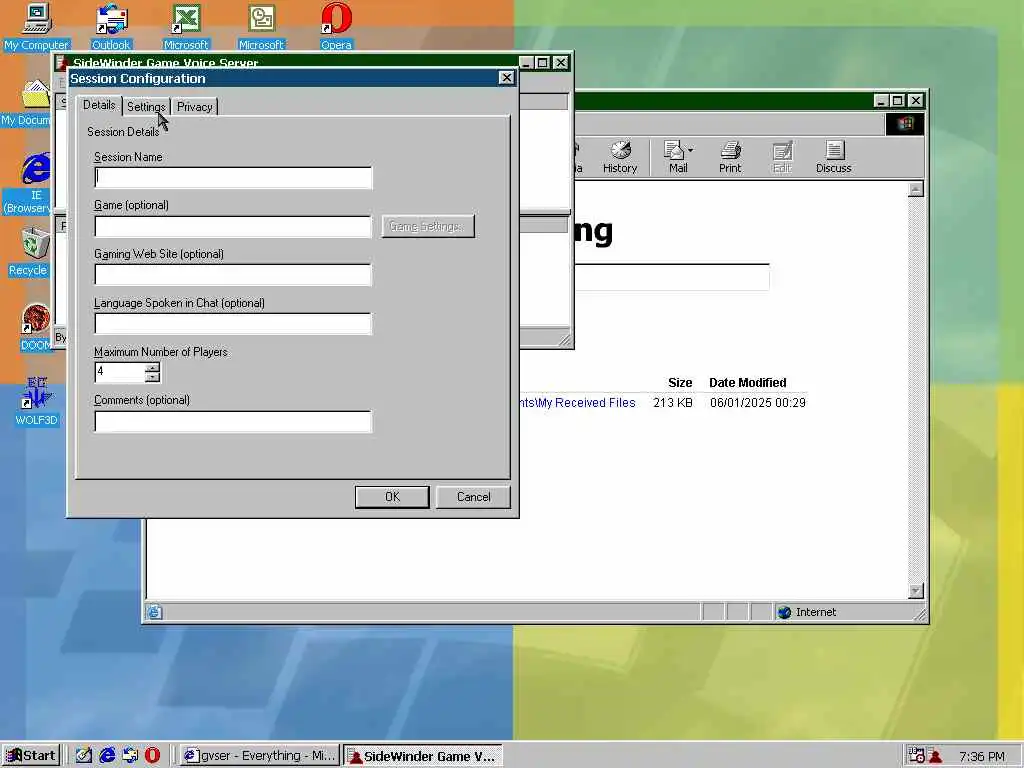Click the Size column header
The width and height of the screenshot is (1024, 768).
tap(680, 383)
